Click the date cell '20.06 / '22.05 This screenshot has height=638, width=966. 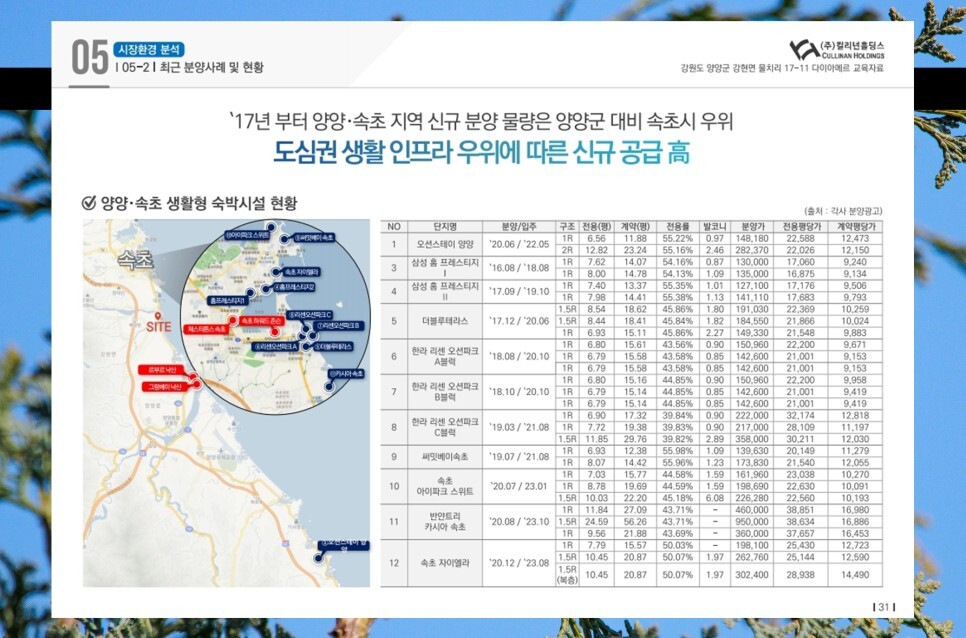(x=519, y=244)
